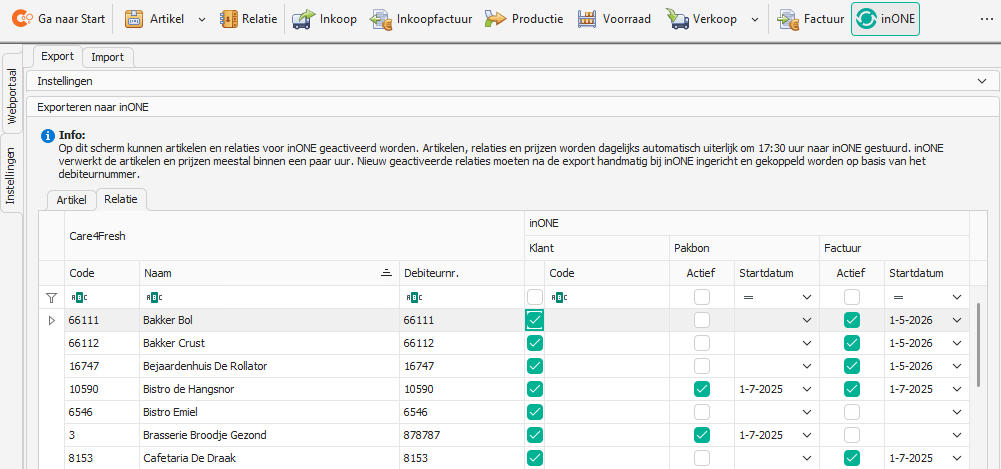
Task: Switch to the Import tab
Action: pos(107,57)
